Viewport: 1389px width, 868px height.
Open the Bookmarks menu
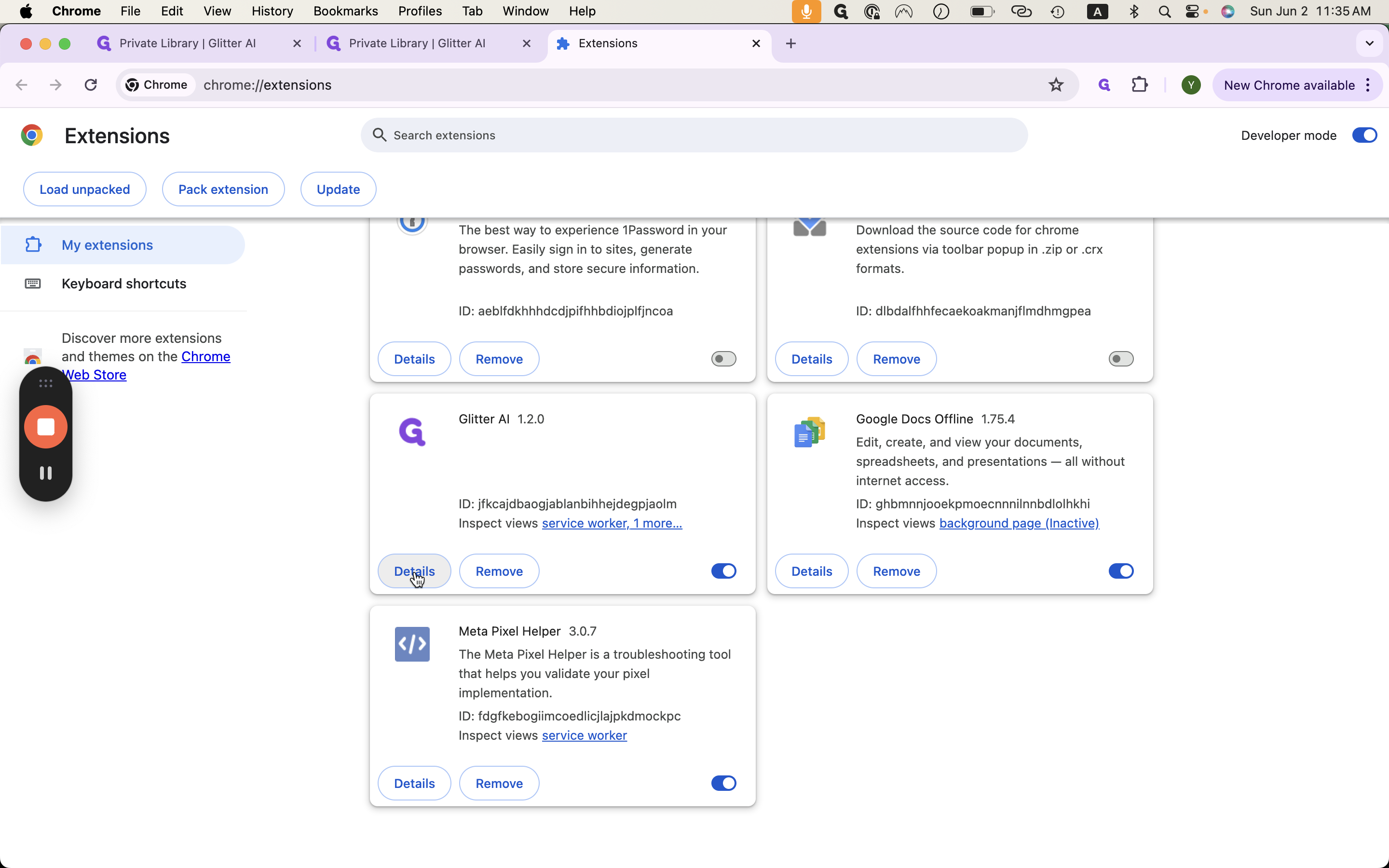click(x=345, y=12)
